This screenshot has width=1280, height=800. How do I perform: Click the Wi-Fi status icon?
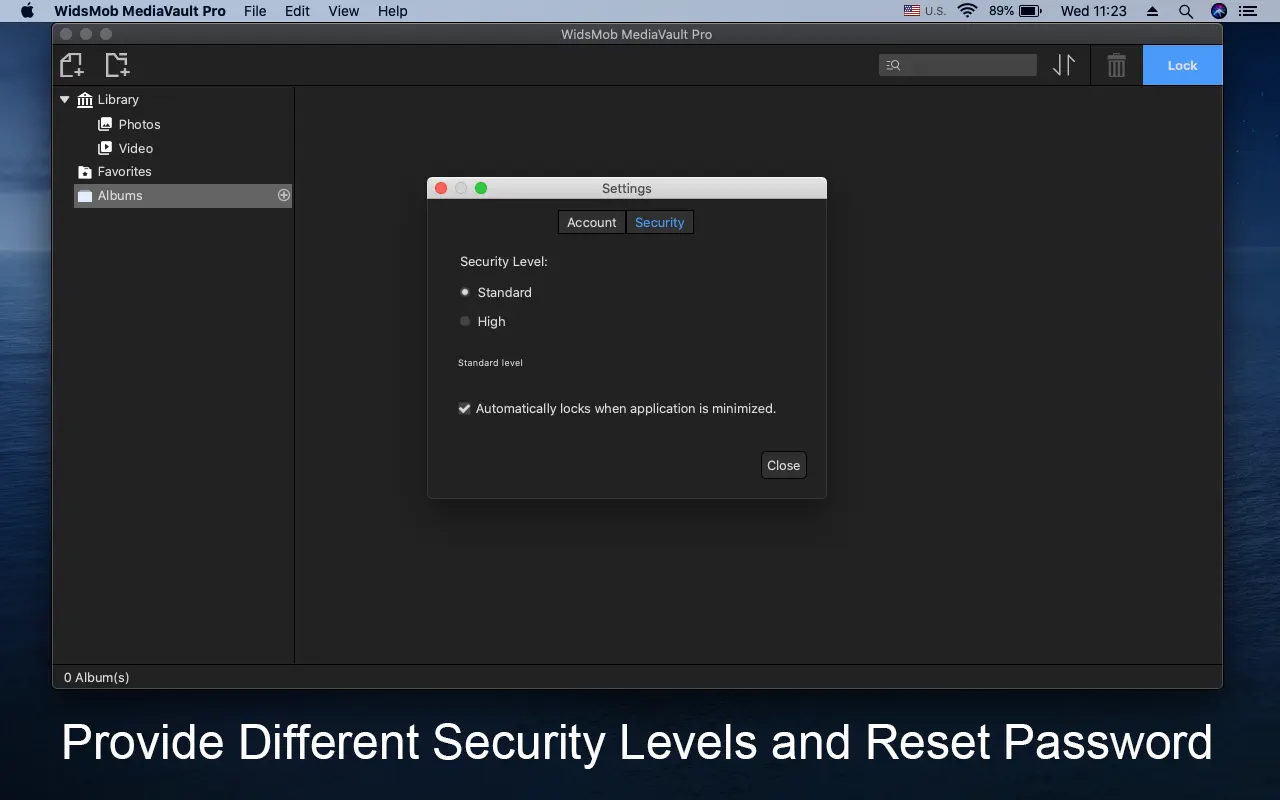(x=967, y=11)
